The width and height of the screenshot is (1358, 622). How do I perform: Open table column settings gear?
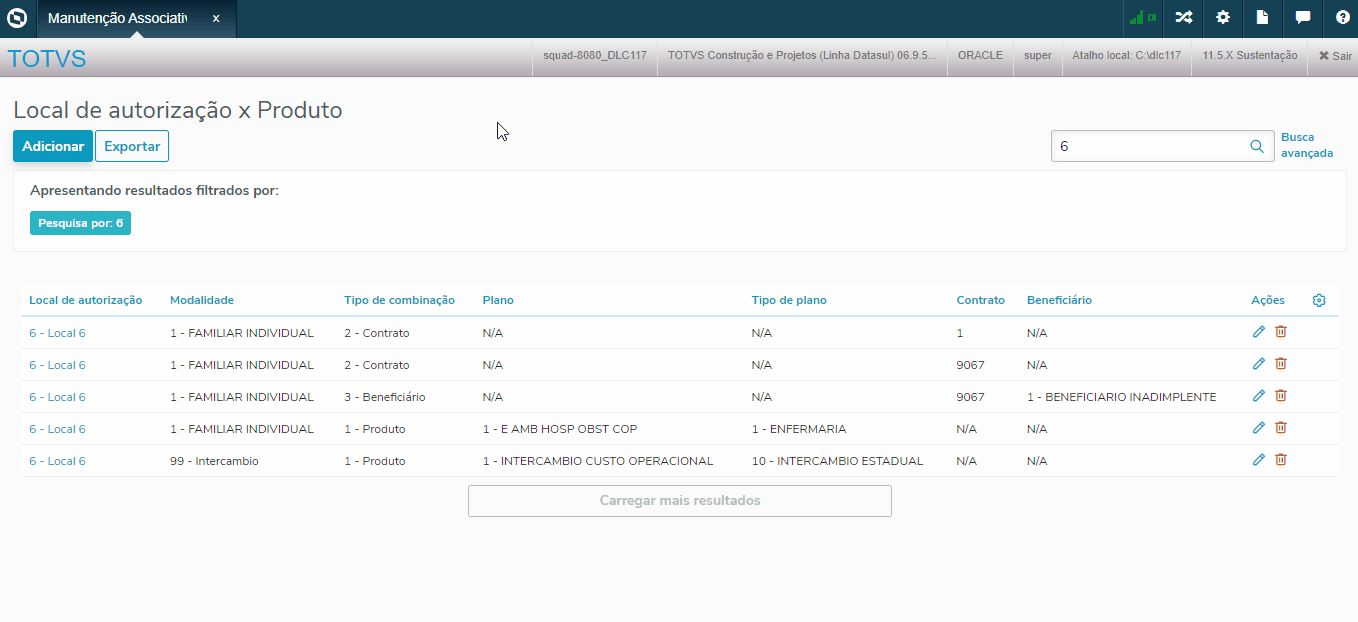click(1319, 300)
